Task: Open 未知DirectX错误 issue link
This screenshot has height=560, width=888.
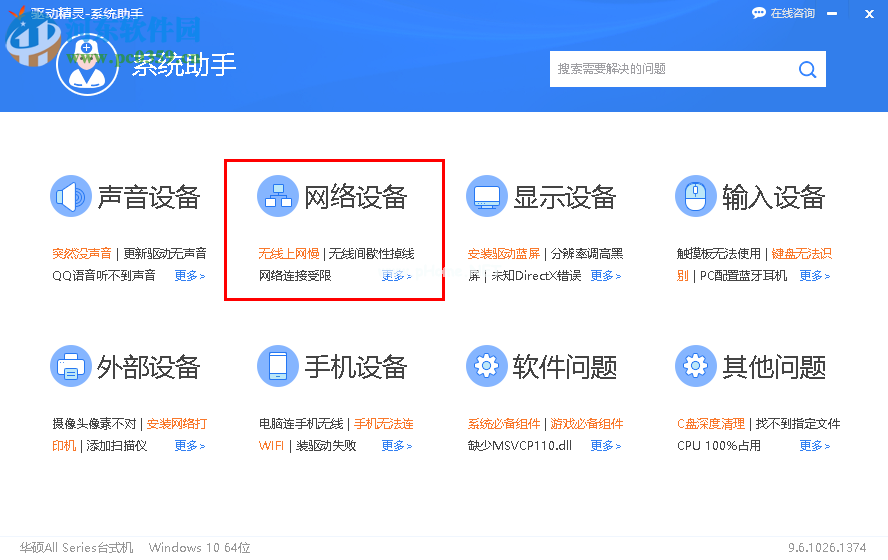Action: click(536, 276)
